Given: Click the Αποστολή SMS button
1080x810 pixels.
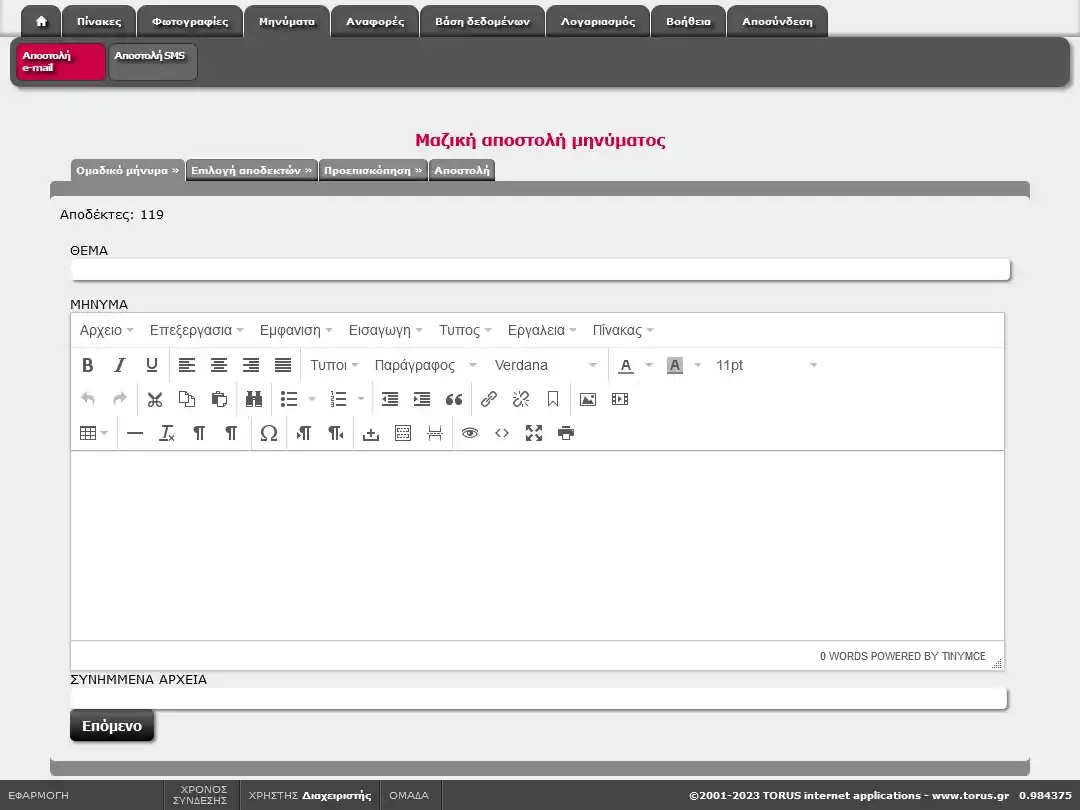Looking at the screenshot, I should (x=152, y=62).
